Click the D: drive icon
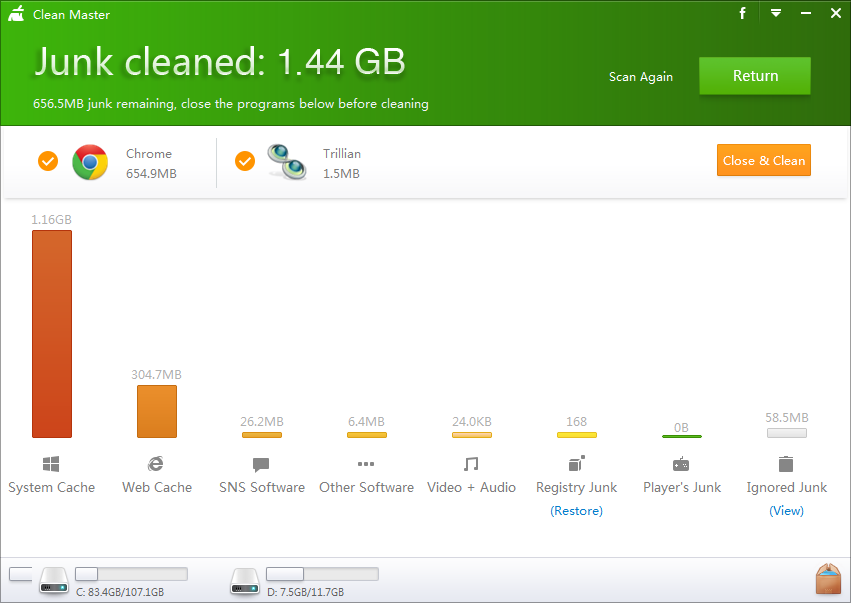The height and width of the screenshot is (603, 851). point(245,581)
